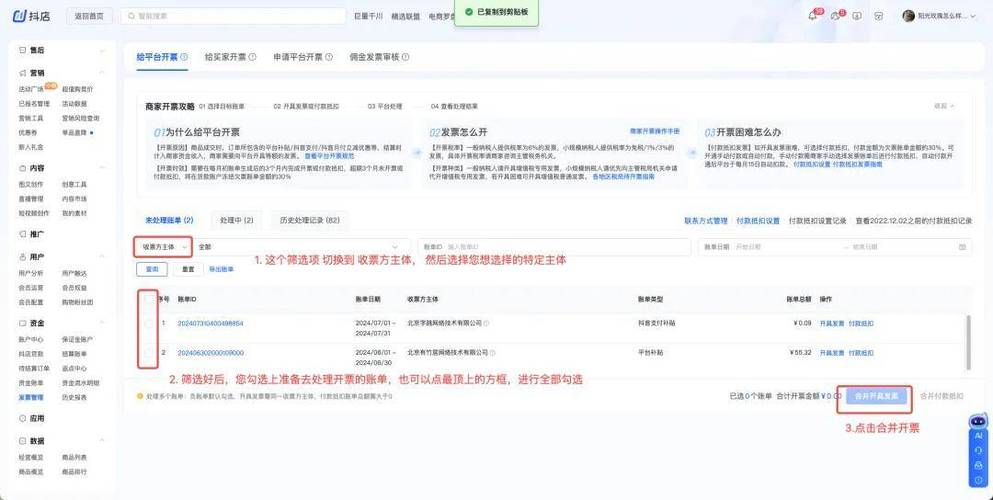Select the 历史处理记录 (82) tab

click(x=310, y=220)
